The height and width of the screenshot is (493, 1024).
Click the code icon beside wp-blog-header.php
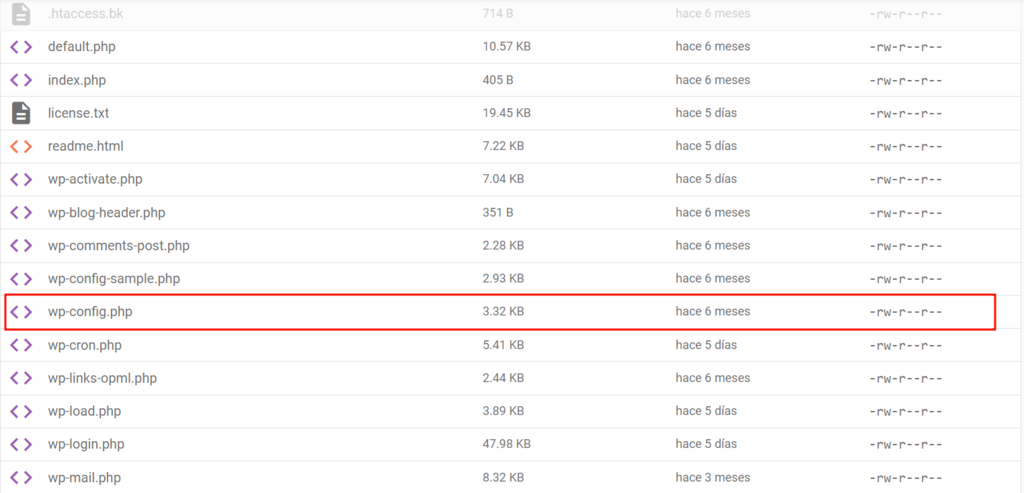click(x=21, y=212)
